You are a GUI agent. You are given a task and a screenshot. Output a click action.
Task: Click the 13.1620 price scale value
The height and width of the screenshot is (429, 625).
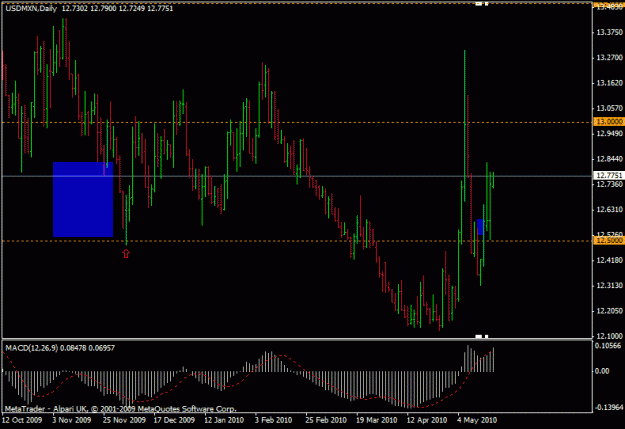[x=609, y=83]
